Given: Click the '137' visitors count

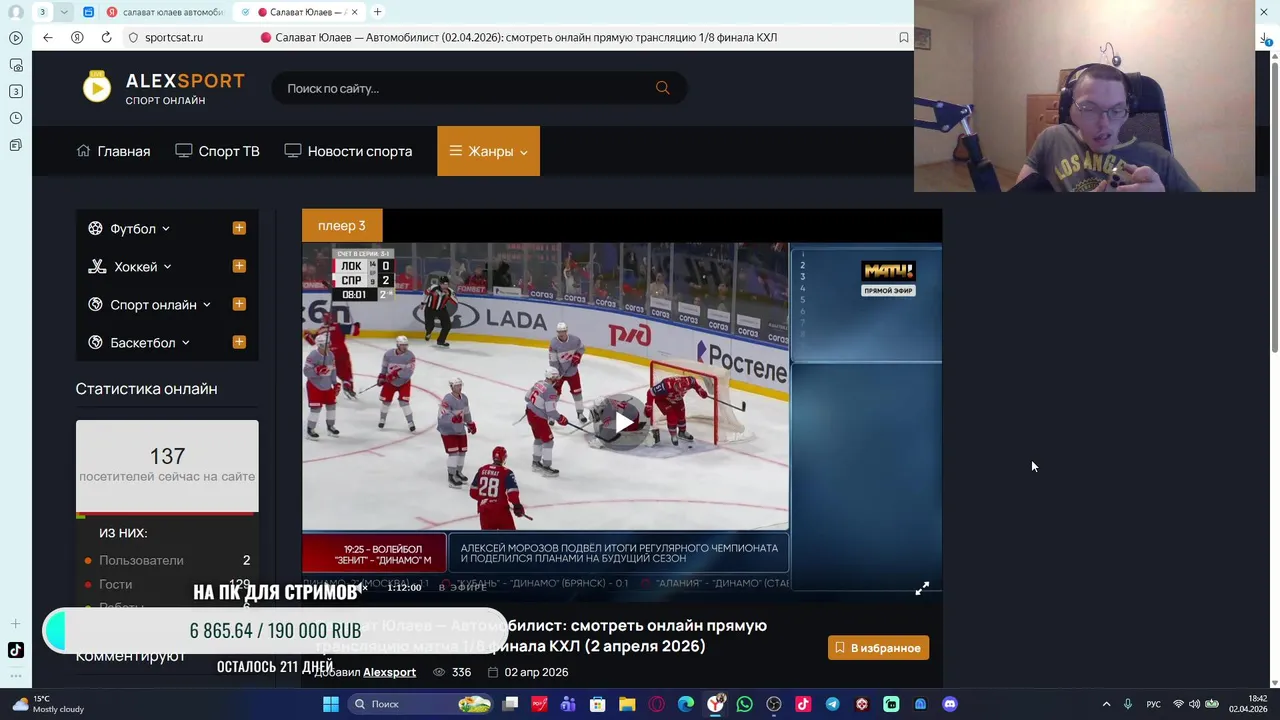Looking at the screenshot, I should pyautogui.click(x=167, y=456).
